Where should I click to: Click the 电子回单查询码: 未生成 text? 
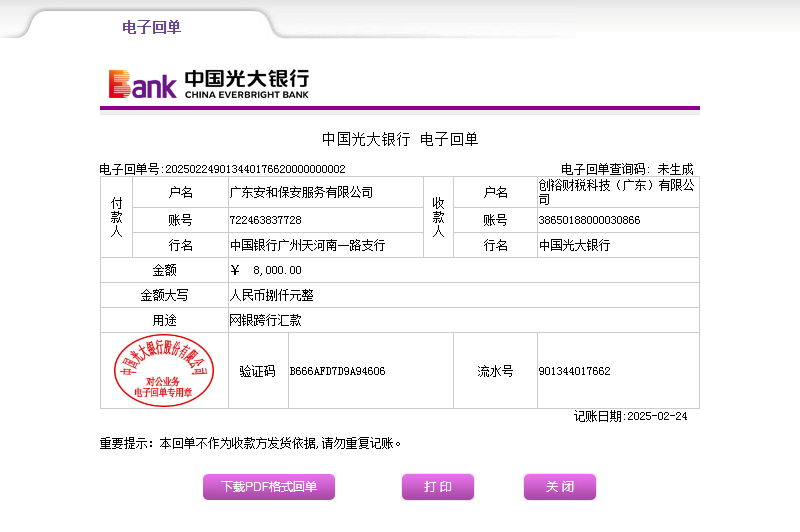[x=627, y=169]
